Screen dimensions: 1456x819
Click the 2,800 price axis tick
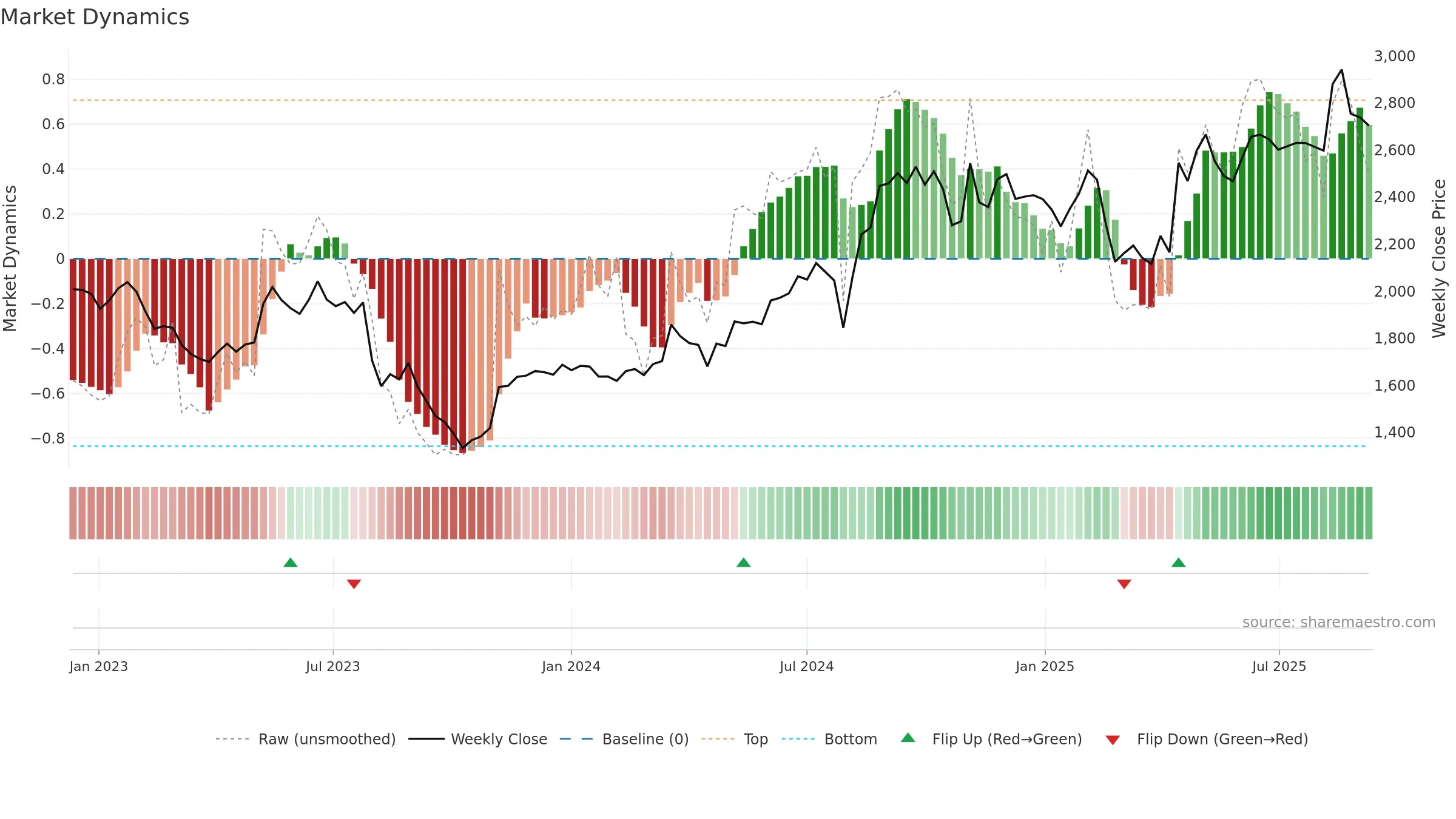(1395, 103)
